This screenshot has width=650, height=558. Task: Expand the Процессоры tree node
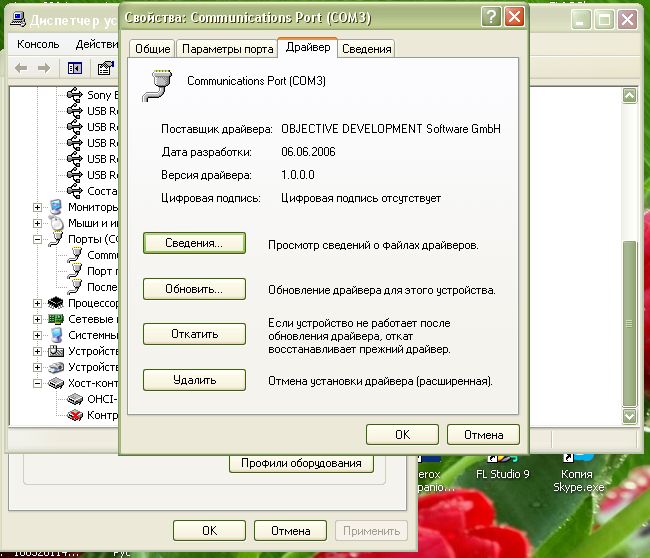tap(39, 303)
